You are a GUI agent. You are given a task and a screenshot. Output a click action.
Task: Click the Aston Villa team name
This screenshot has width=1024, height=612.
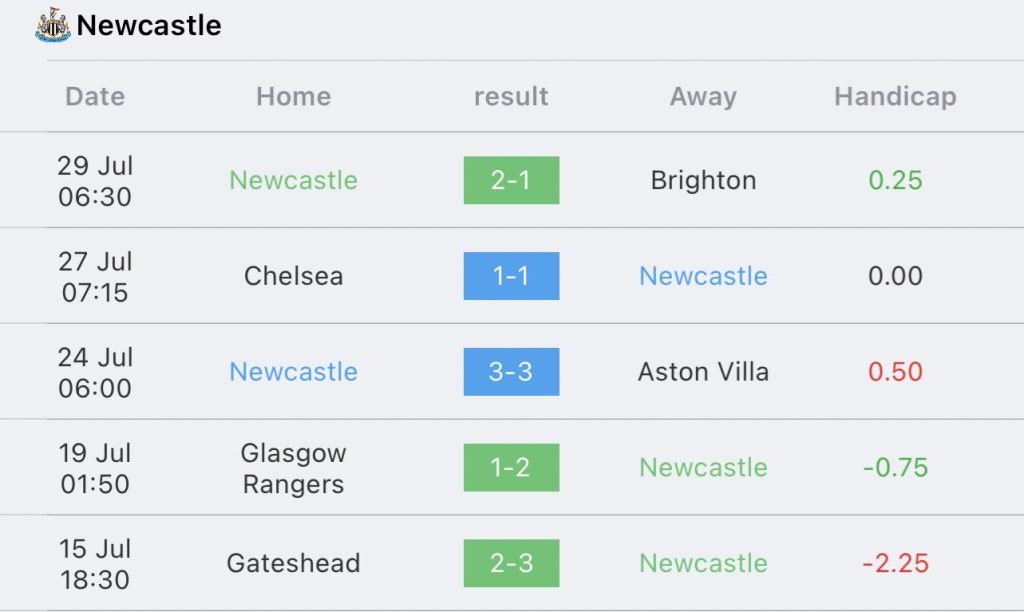[x=703, y=372]
